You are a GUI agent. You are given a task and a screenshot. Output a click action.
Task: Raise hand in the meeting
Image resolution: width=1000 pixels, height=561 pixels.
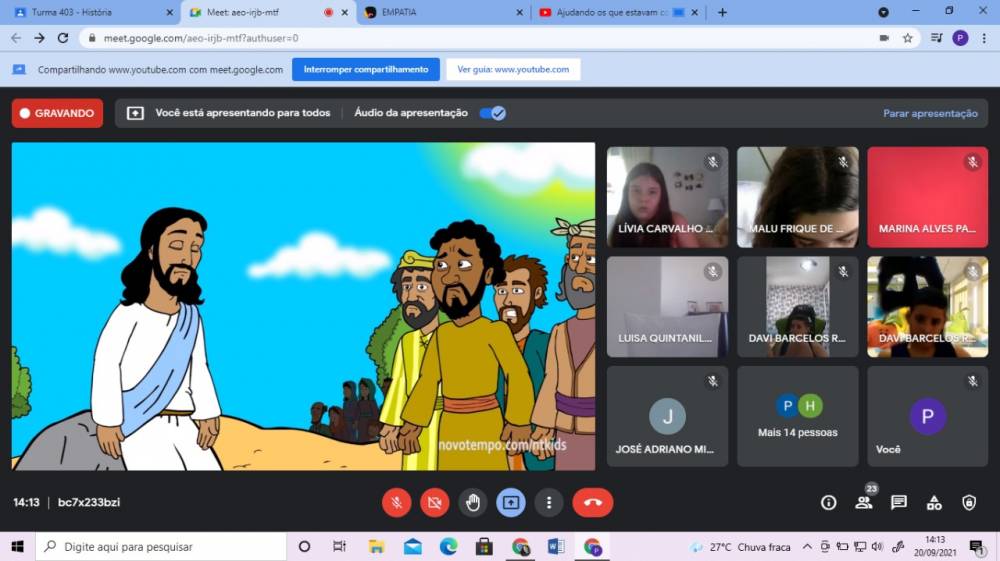[473, 502]
